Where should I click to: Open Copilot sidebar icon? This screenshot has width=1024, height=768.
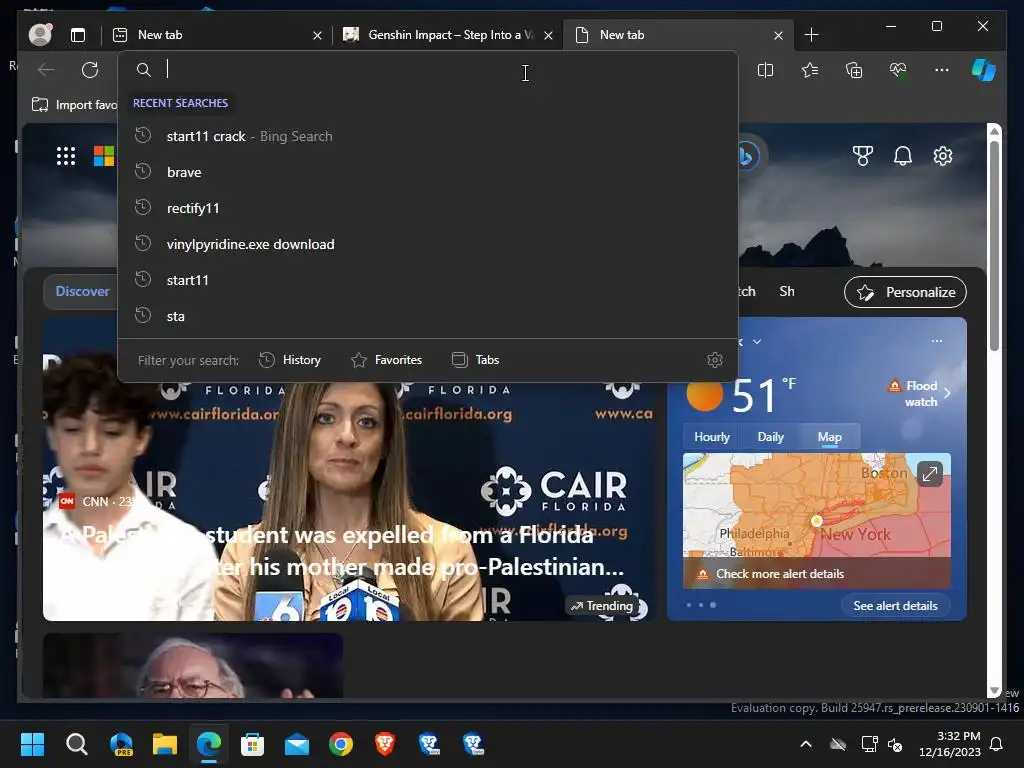[984, 70]
